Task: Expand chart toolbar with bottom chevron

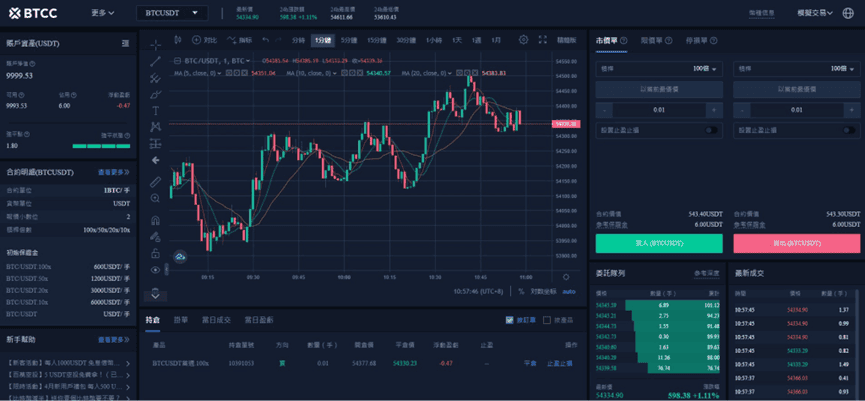Action: 156,294
